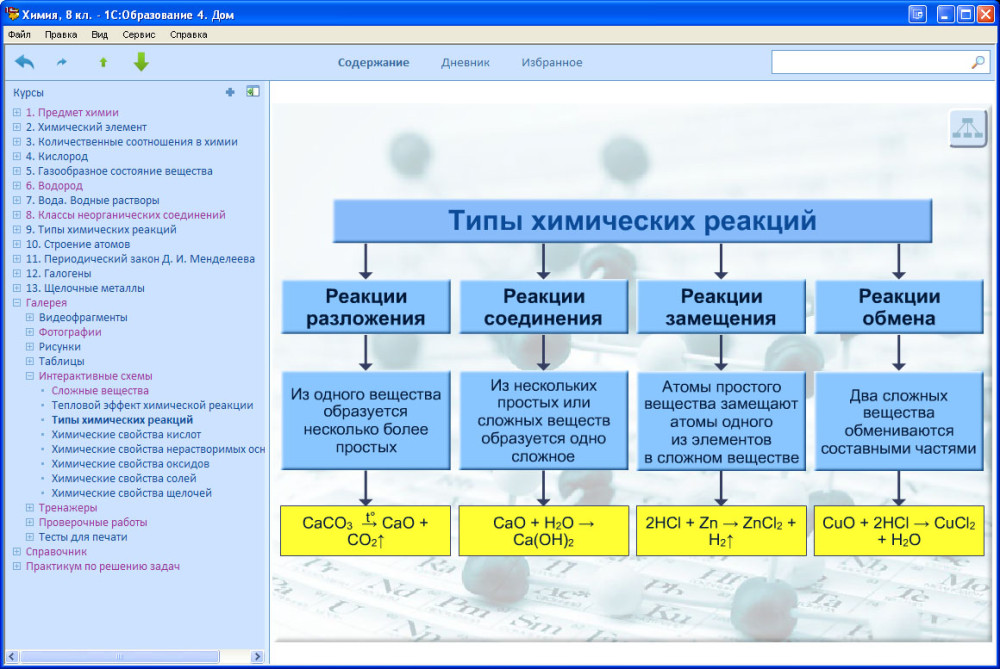Click the large green down arrow
The height and width of the screenshot is (669, 1000).
pos(141,62)
